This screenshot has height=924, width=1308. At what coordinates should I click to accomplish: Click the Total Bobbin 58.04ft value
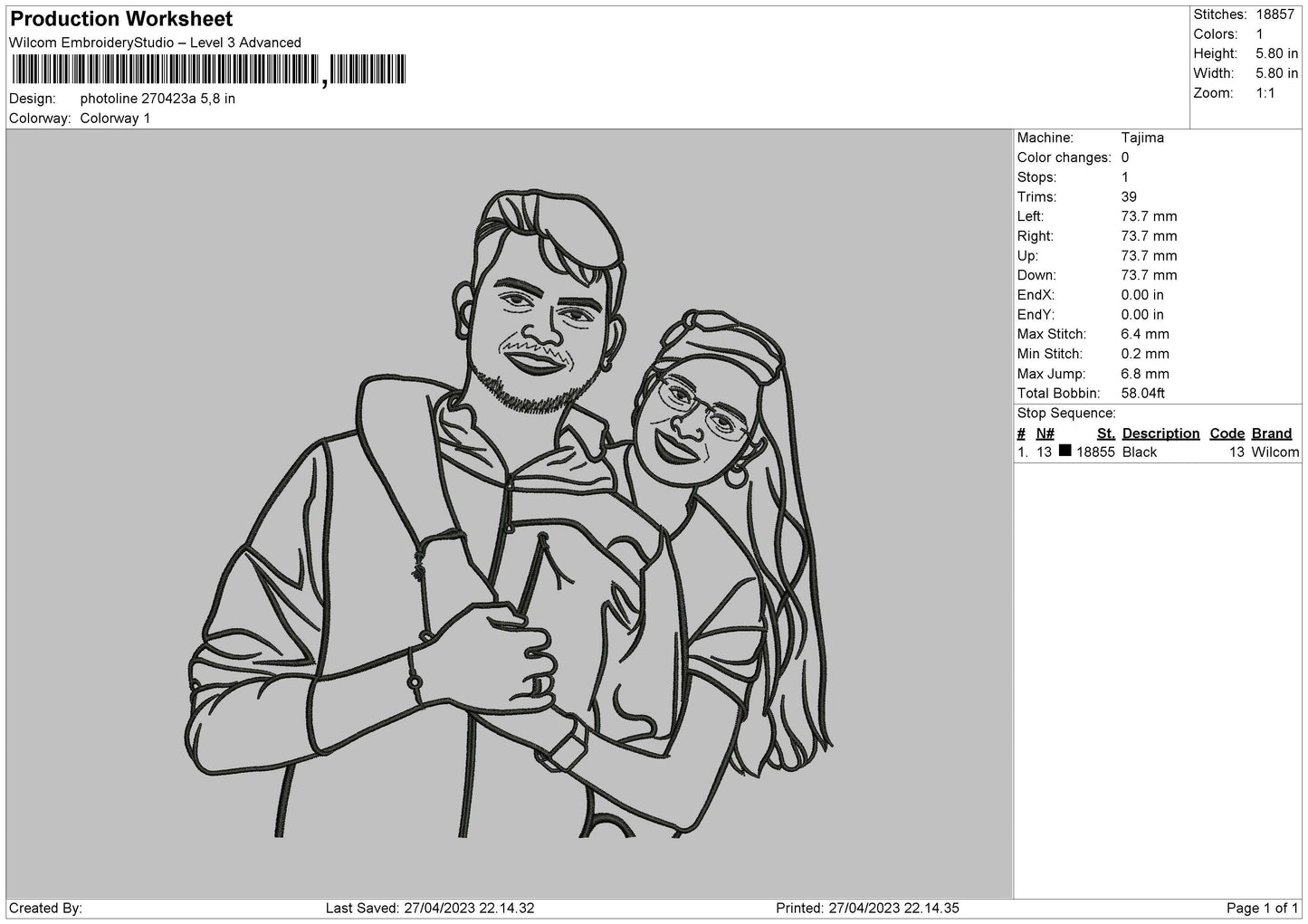click(1142, 393)
